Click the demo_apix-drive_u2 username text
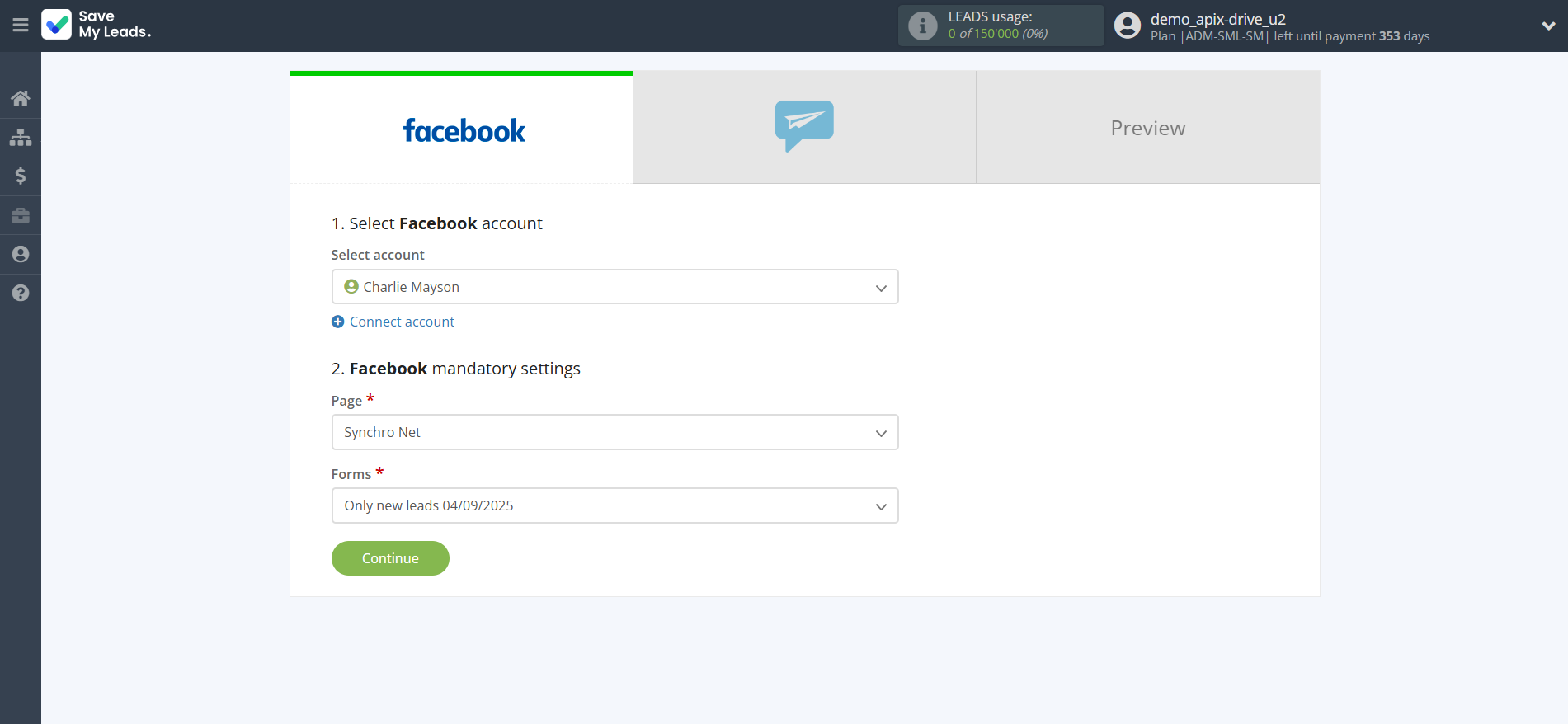The width and height of the screenshot is (1568, 724). pos(1217,19)
